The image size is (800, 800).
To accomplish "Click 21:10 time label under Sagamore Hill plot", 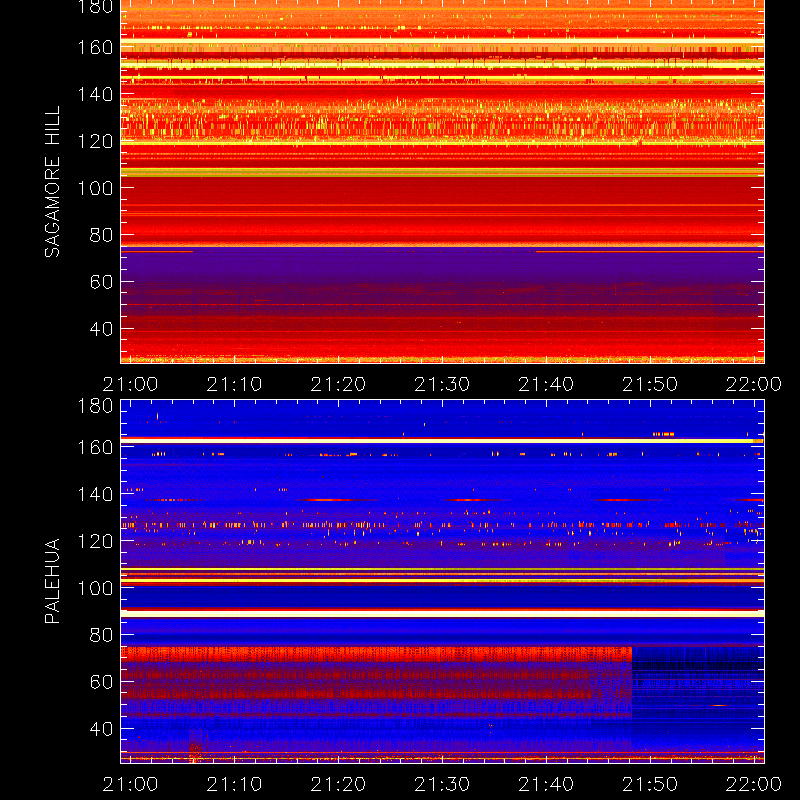I will (234, 384).
